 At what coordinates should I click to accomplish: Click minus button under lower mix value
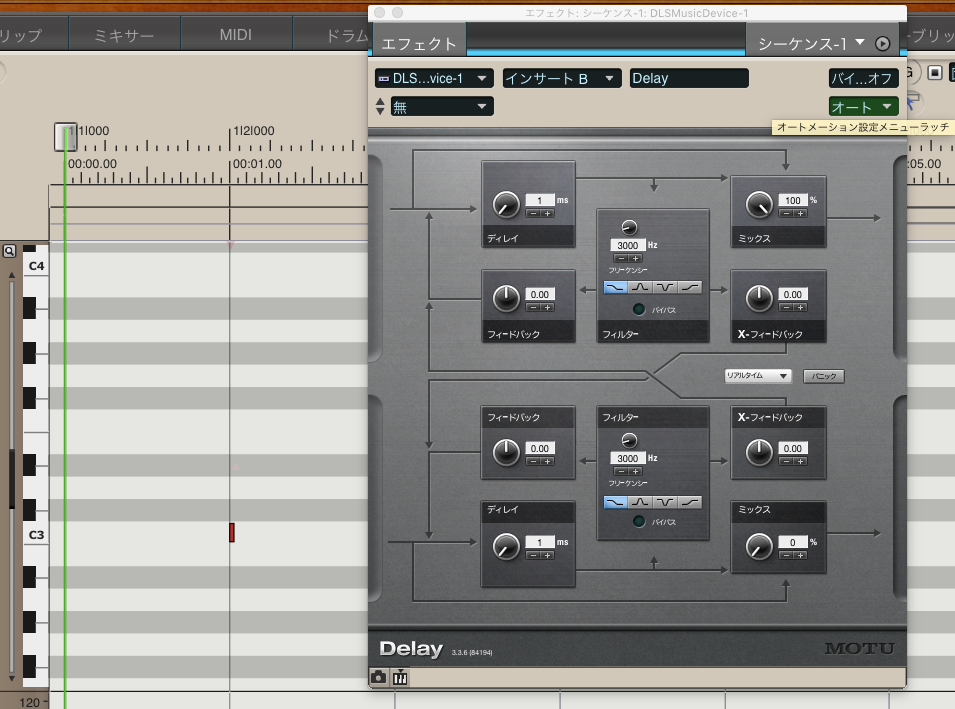click(786, 556)
